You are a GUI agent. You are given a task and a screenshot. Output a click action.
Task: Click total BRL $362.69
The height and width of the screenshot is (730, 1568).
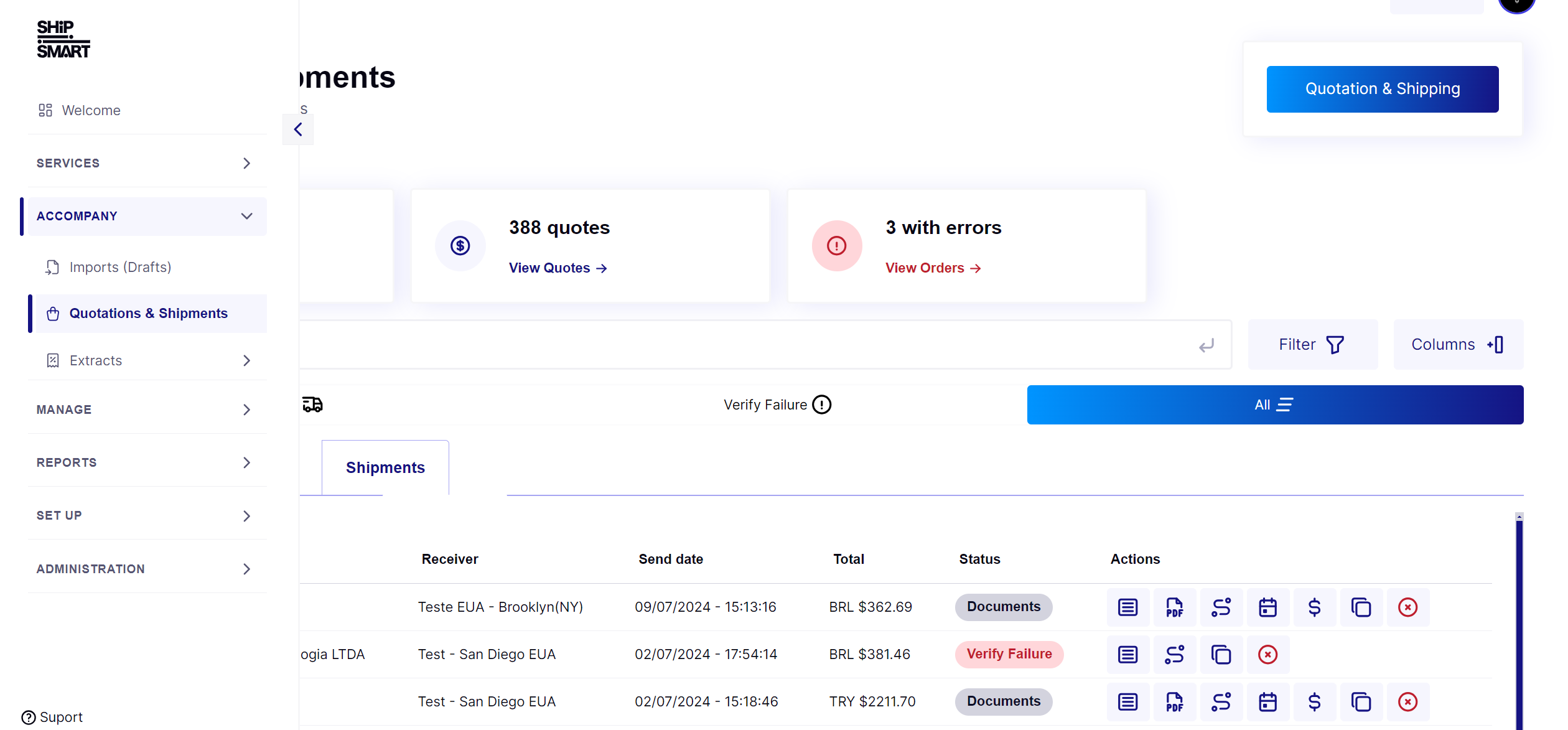click(x=870, y=607)
